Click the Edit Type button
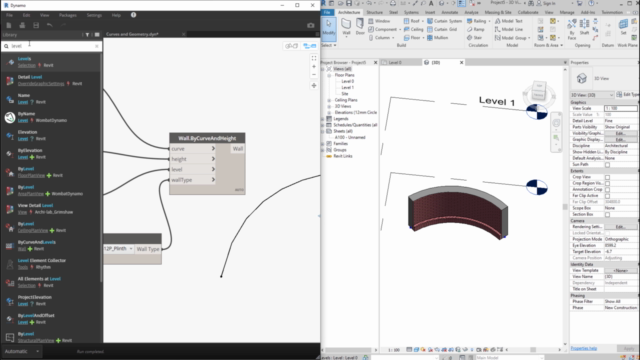The image size is (640, 360). [x=628, y=95]
